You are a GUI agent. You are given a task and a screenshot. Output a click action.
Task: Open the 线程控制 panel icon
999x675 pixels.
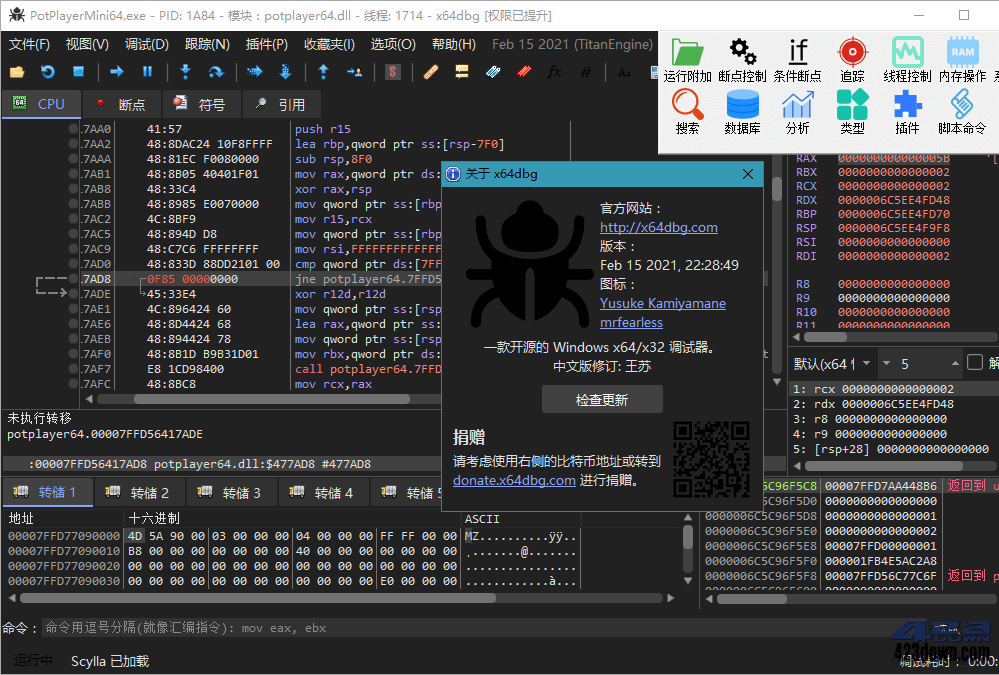coord(907,50)
